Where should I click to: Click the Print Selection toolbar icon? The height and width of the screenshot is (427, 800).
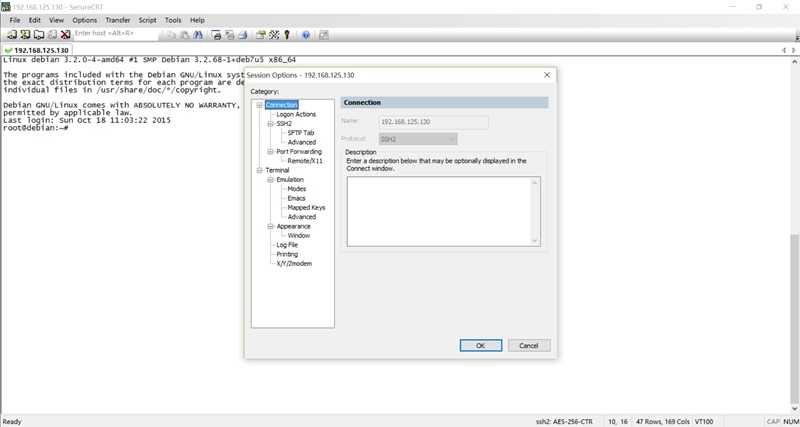[x=230, y=35]
